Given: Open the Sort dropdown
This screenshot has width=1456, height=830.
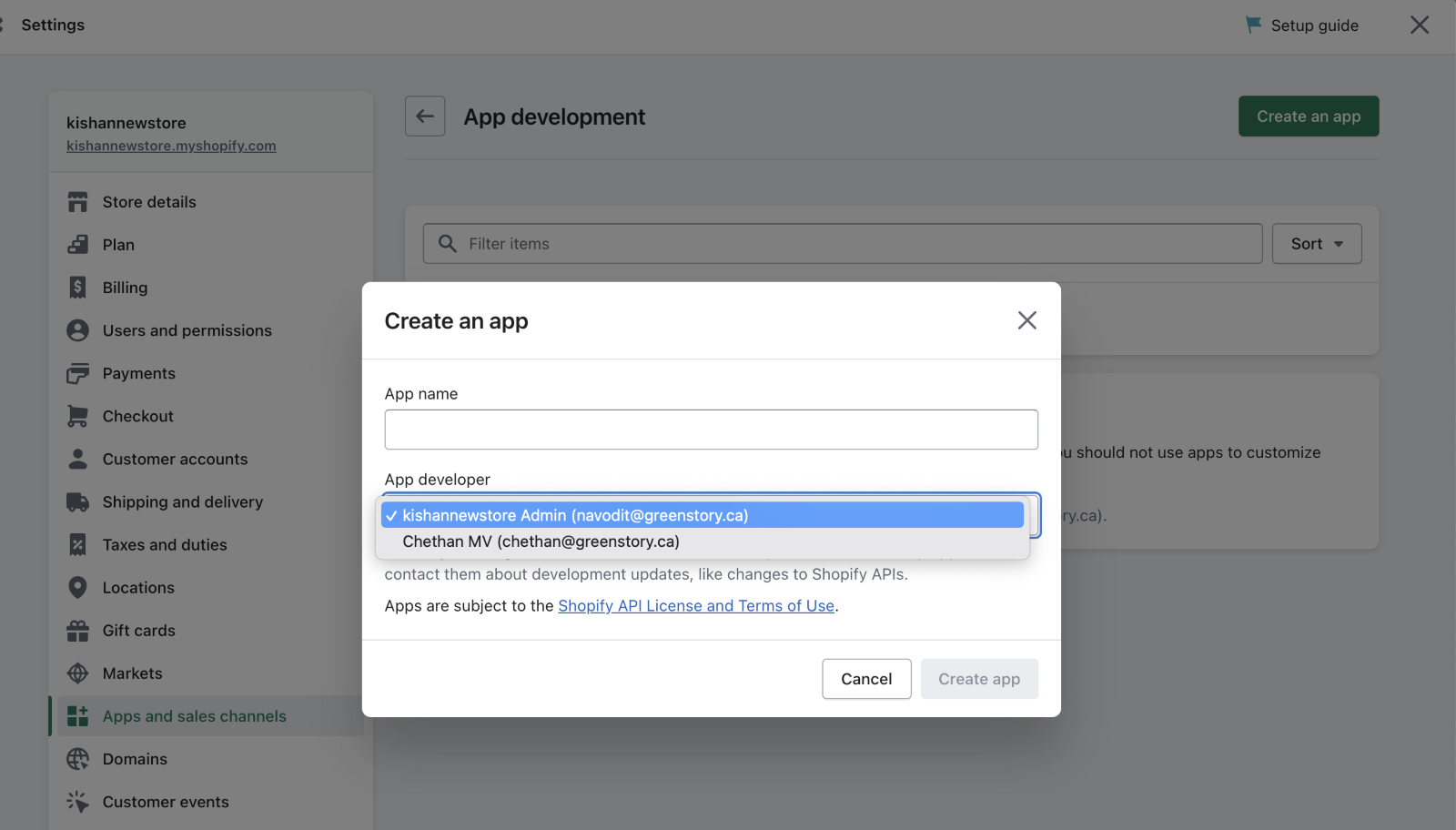Looking at the screenshot, I should (x=1317, y=243).
